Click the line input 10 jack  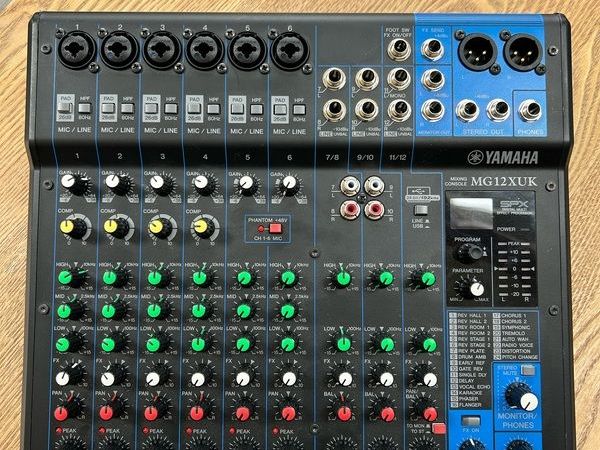point(366,110)
